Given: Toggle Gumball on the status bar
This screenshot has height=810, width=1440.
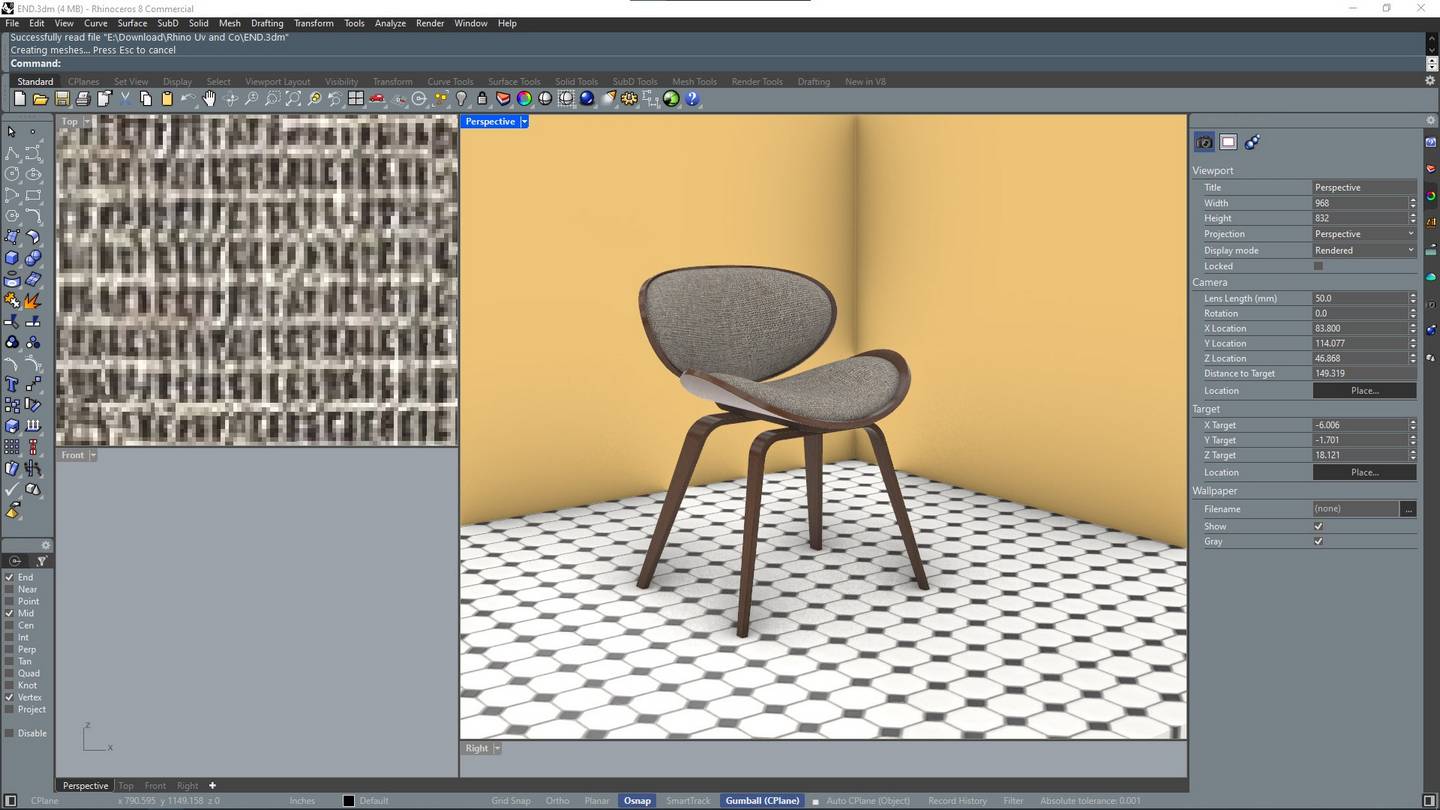Looking at the screenshot, I should [x=761, y=800].
